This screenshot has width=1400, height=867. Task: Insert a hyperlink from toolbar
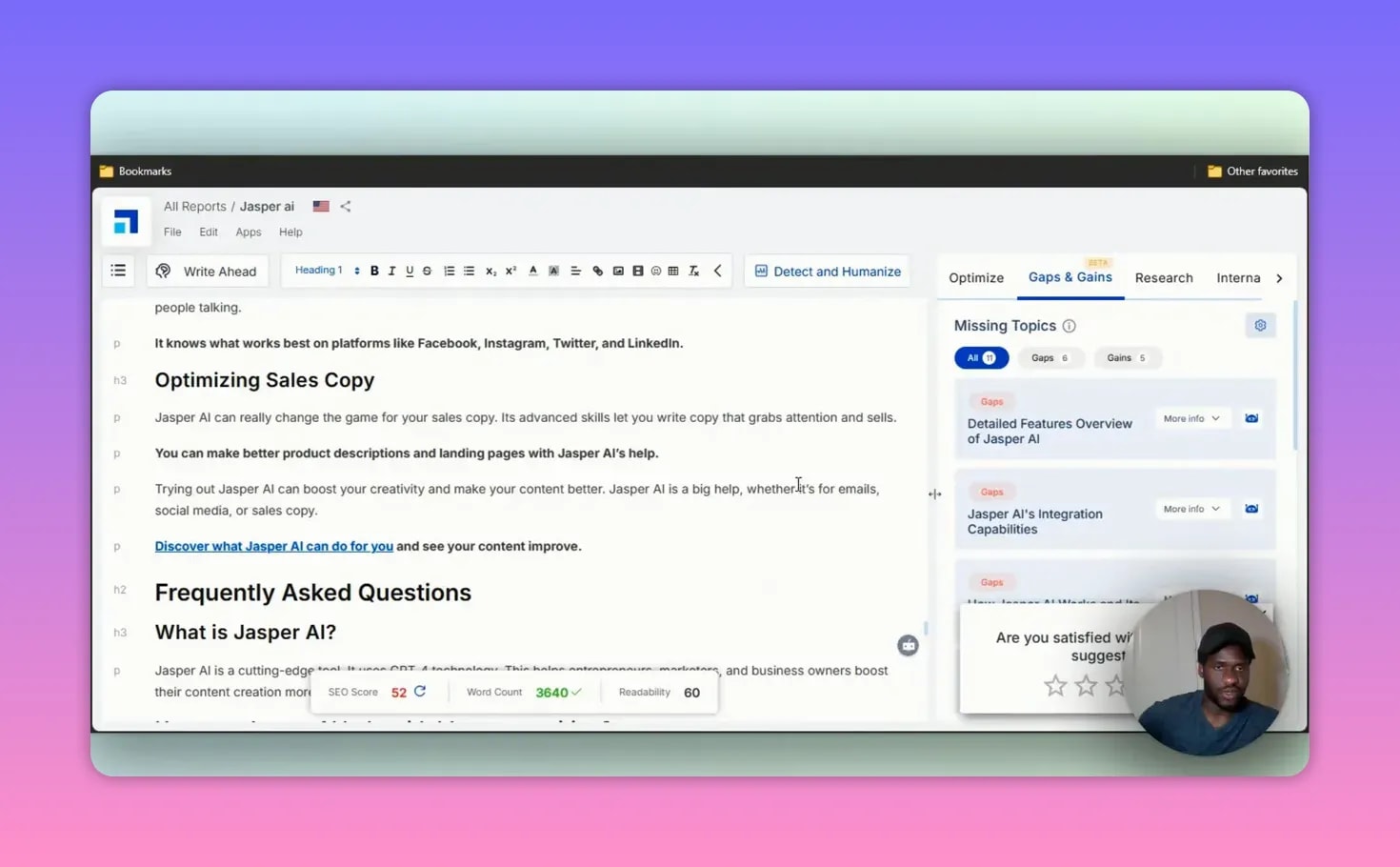coord(597,272)
